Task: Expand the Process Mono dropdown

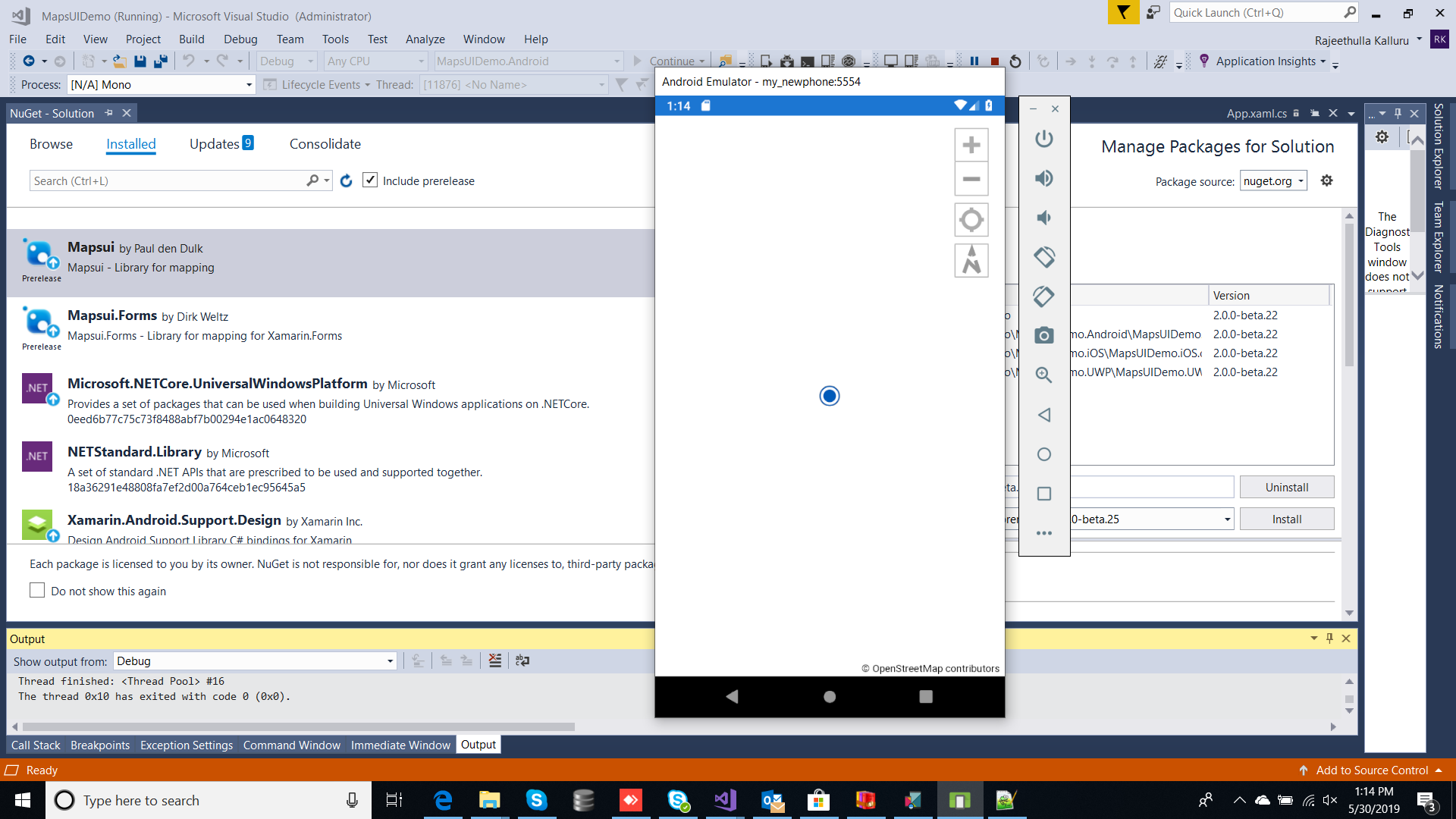Action: [249, 85]
